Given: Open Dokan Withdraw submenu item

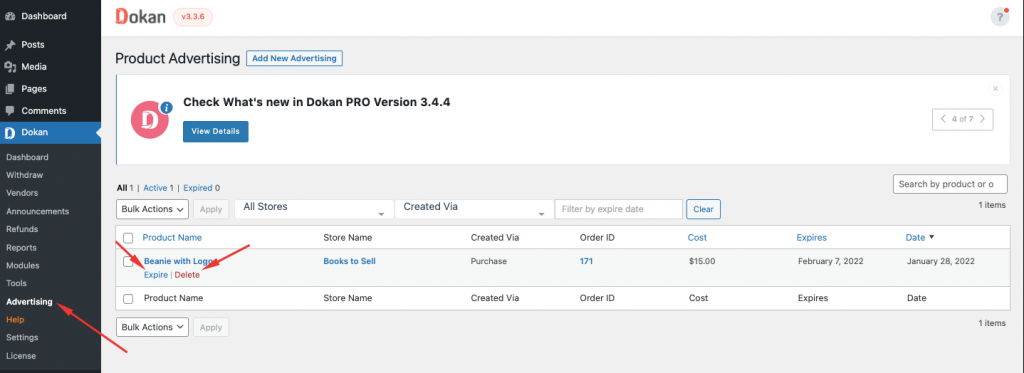Looking at the screenshot, I should coord(24,175).
